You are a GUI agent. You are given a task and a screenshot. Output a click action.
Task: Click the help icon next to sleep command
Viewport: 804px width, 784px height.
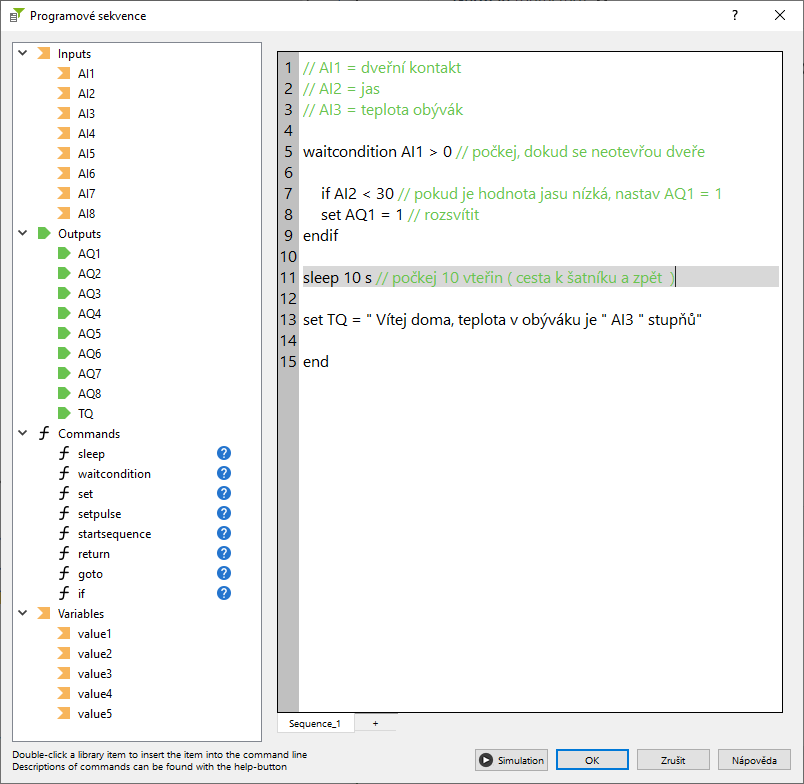[224, 454]
